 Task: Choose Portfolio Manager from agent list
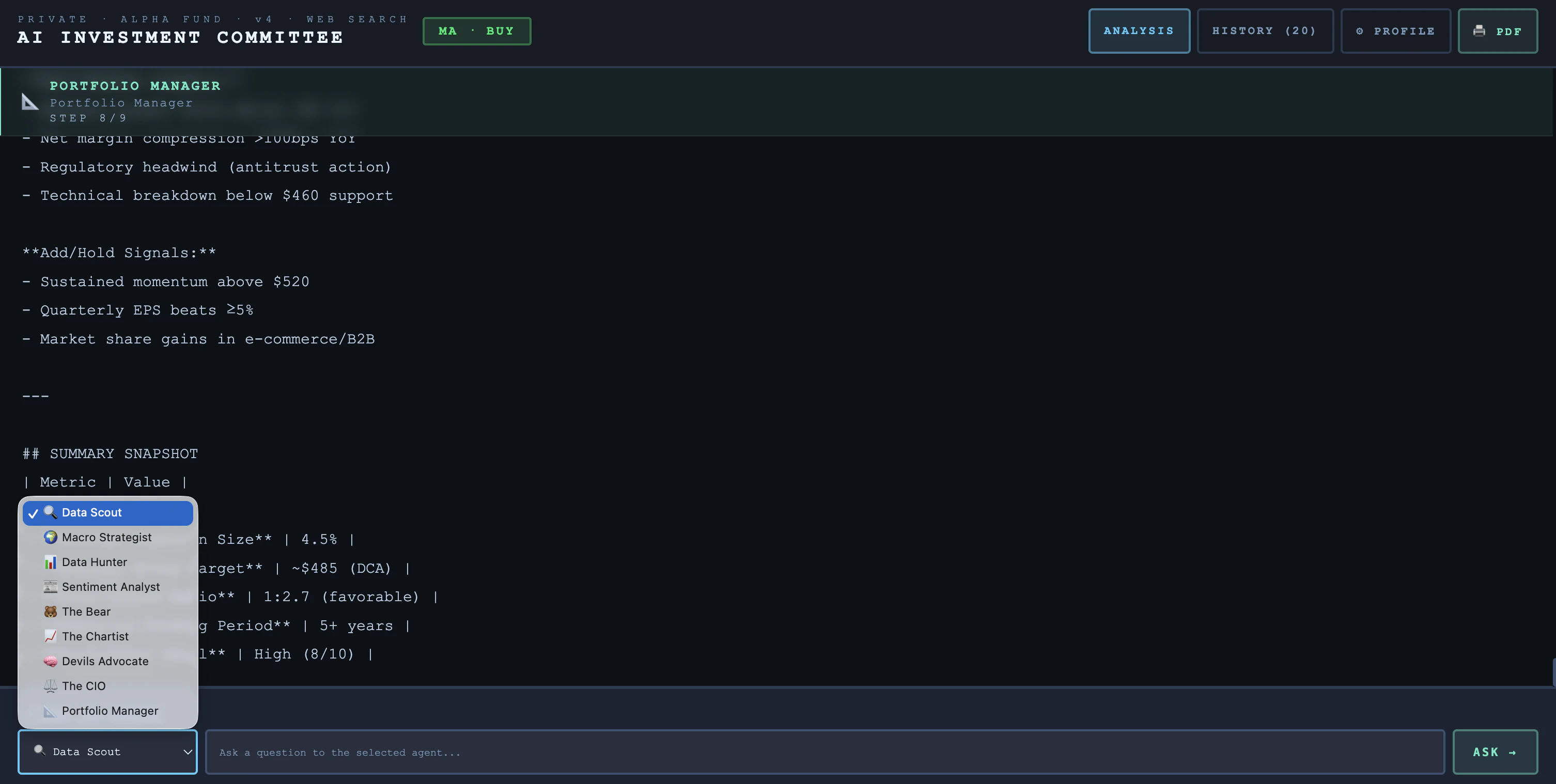coord(110,711)
